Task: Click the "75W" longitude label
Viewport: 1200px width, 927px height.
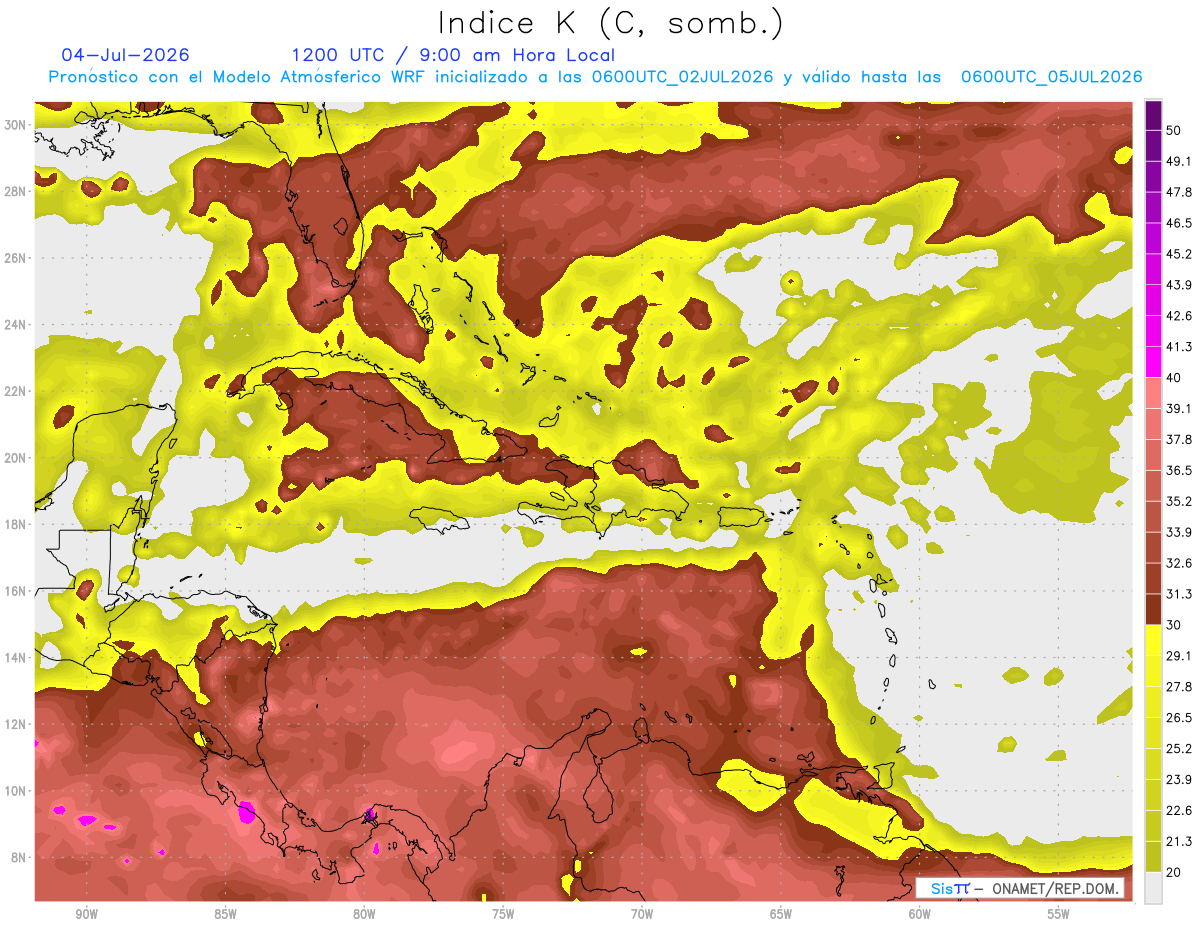Action: pyautogui.click(x=503, y=914)
